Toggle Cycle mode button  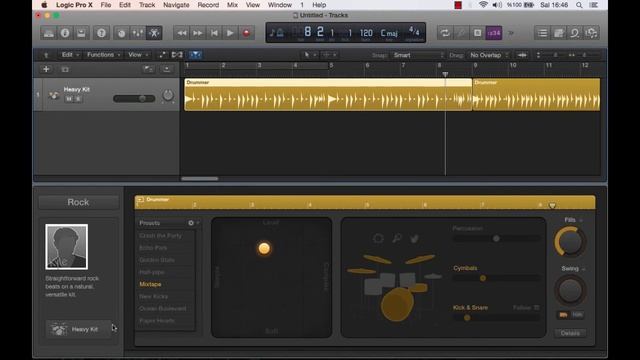click(445, 33)
